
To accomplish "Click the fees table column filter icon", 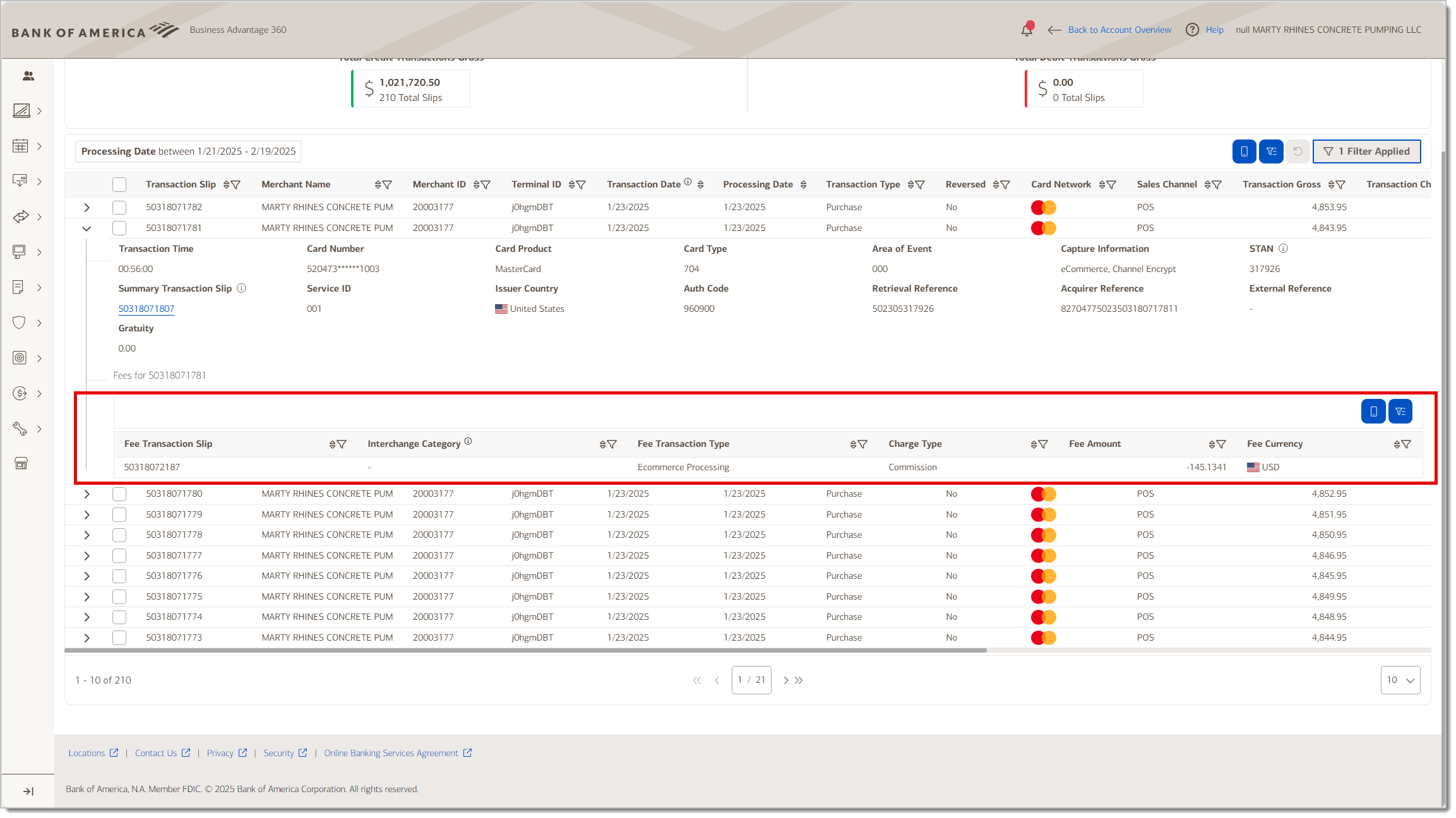I will coord(1400,412).
